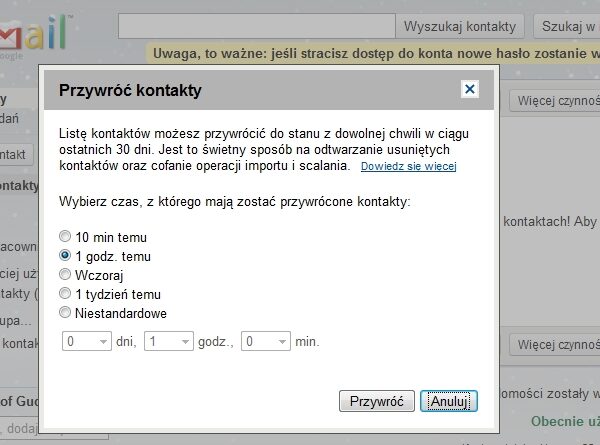Click the yellow Uwaga, to ważne notice
This screenshot has width=600, height=445.
tap(373, 53)
